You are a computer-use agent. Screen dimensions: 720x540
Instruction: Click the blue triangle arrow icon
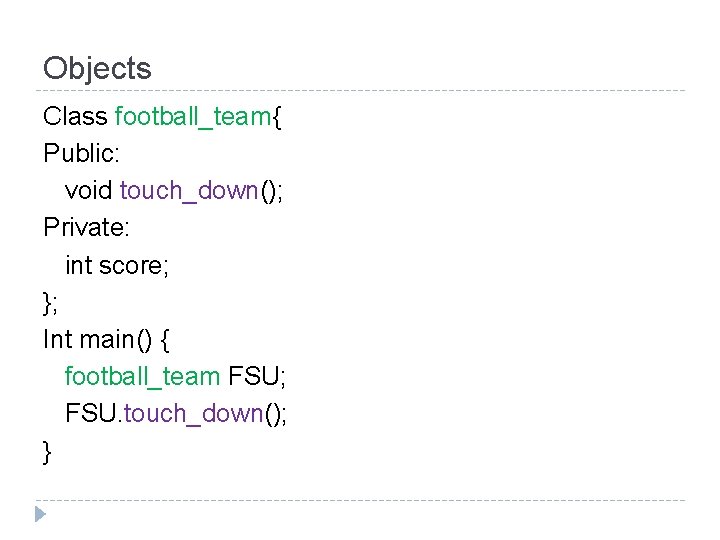pyautogui.click(x=39, y=515)
